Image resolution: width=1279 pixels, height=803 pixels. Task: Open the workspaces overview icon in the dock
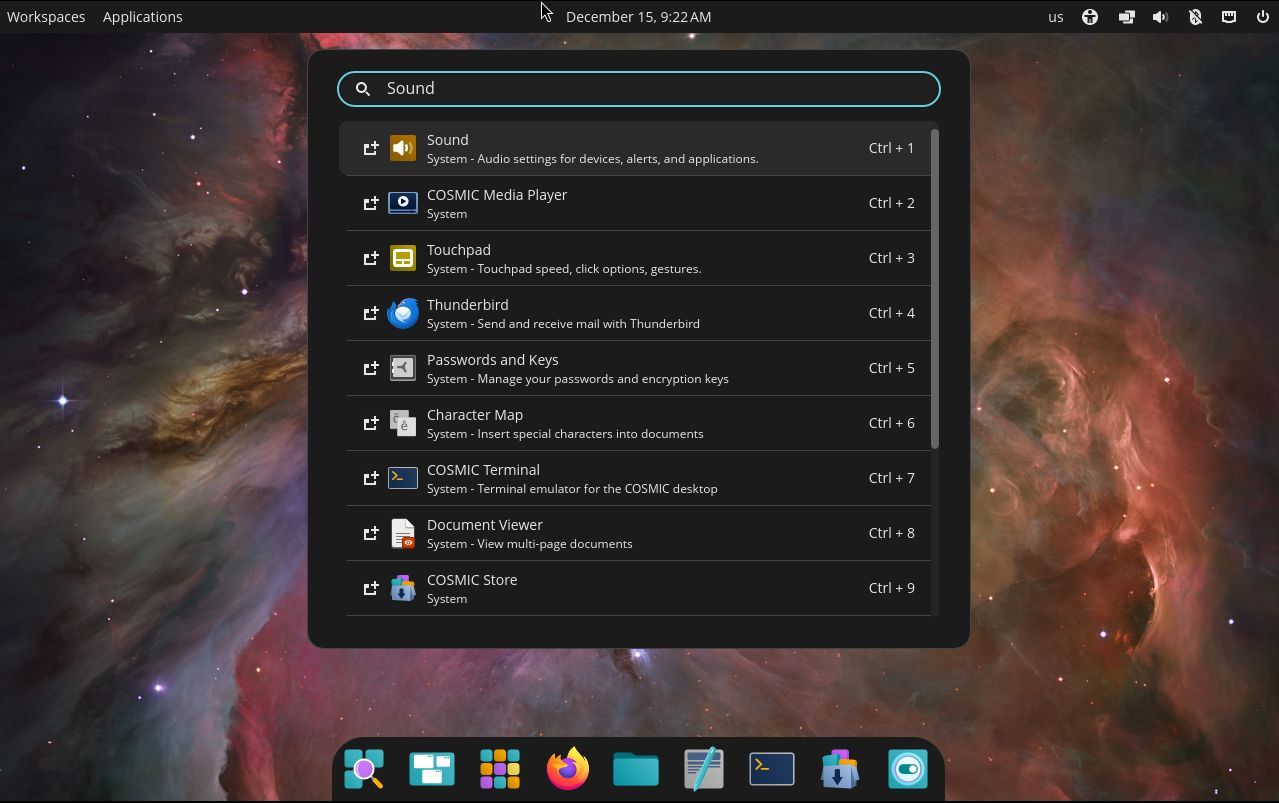coord(431,768)
